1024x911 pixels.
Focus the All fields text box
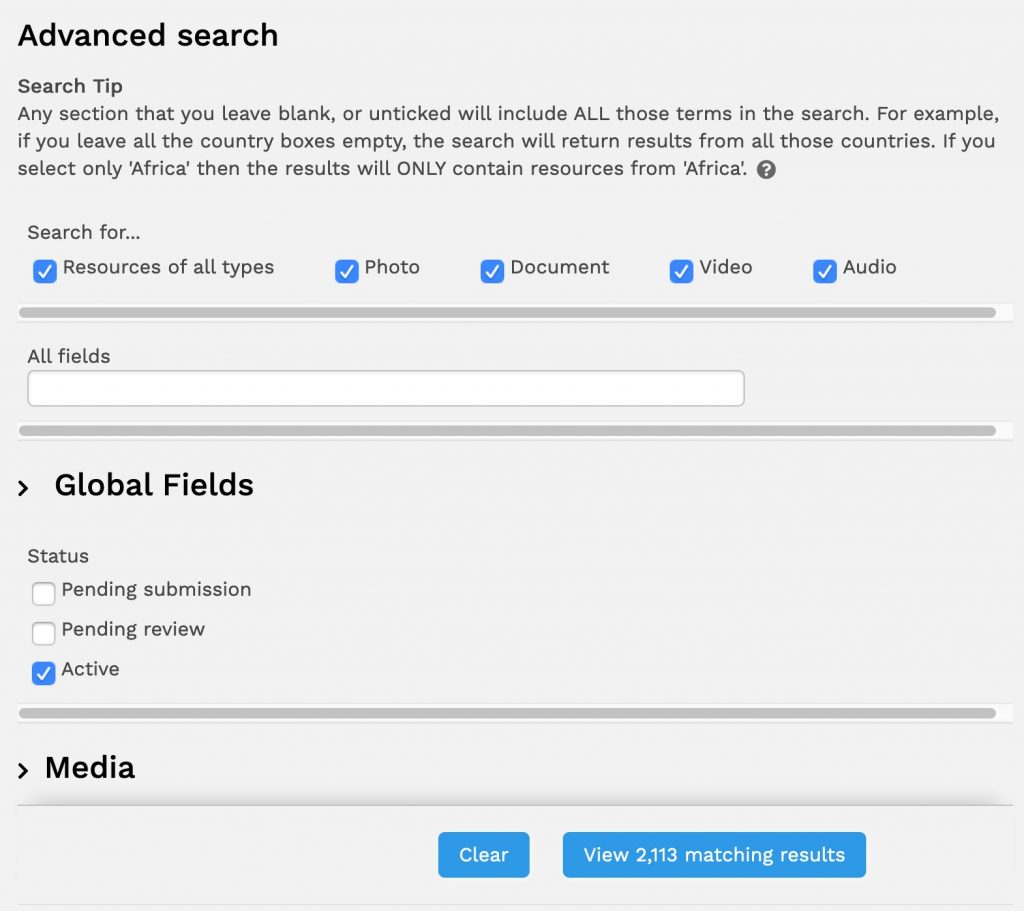[x=386, y=389]
